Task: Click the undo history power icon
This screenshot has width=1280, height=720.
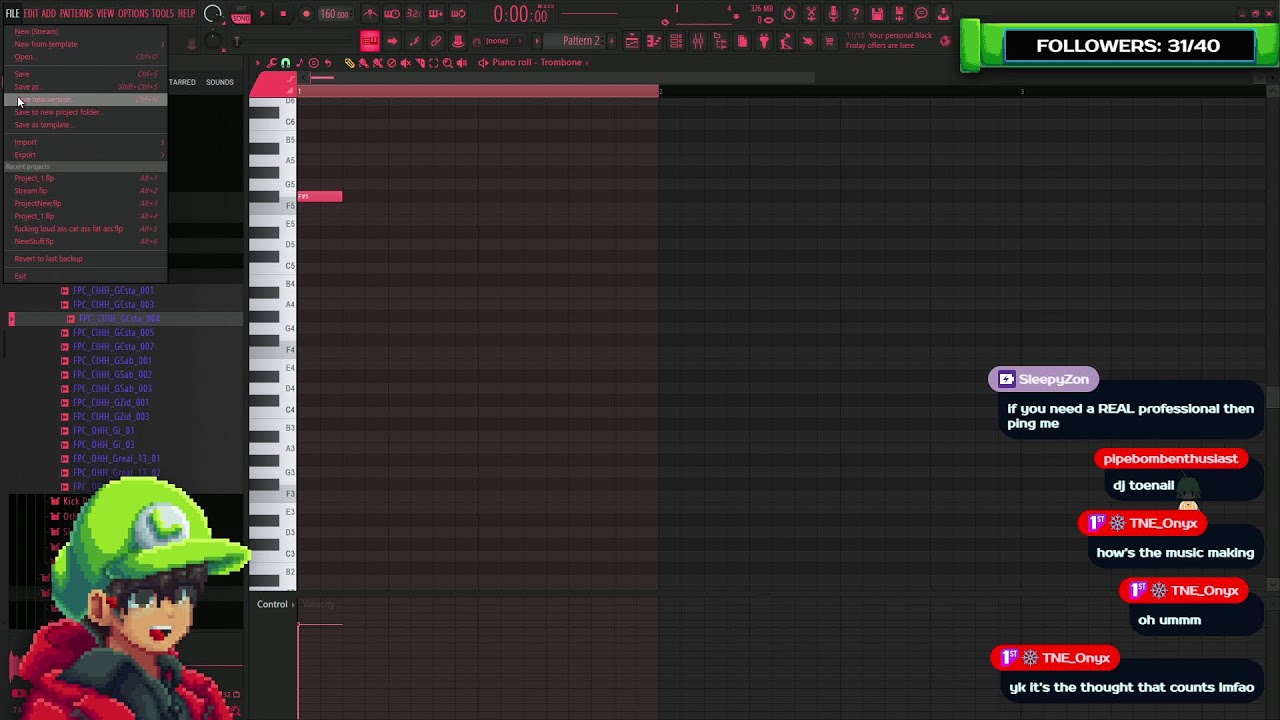Action: [x=789, y=14]
